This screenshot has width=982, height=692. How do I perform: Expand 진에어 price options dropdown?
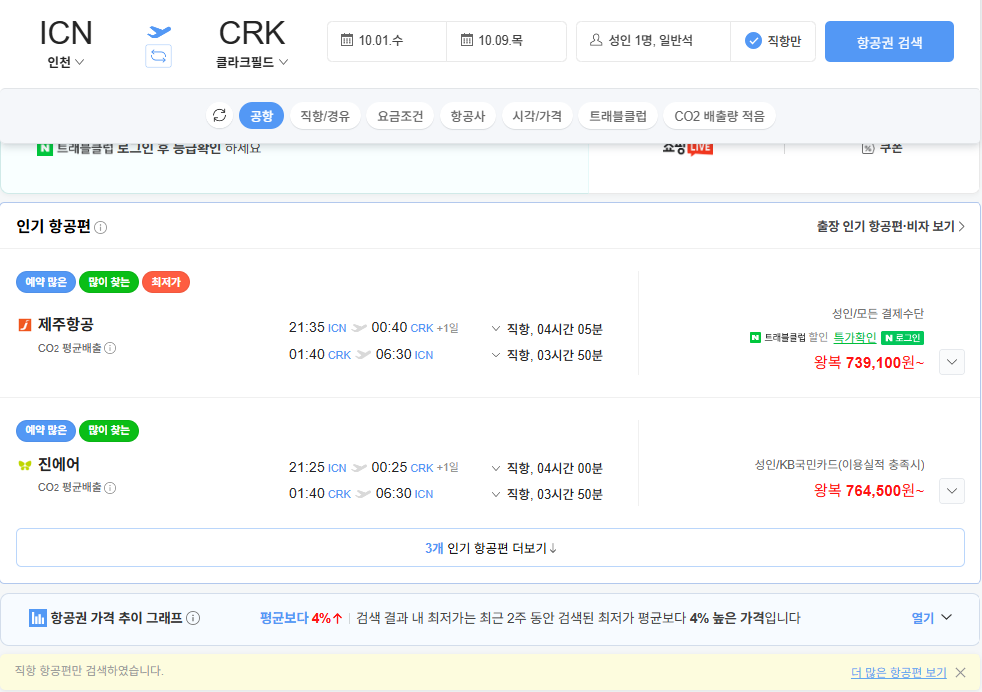[x=952, y=490]
